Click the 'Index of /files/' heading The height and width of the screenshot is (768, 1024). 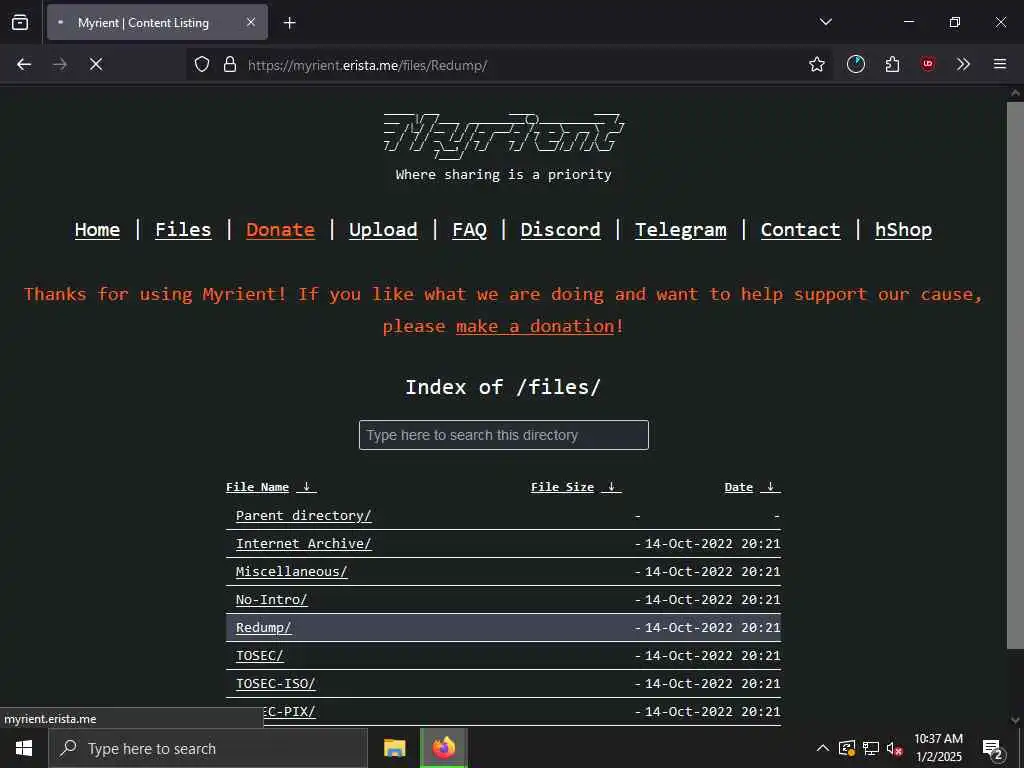click(x=503, y=387)
